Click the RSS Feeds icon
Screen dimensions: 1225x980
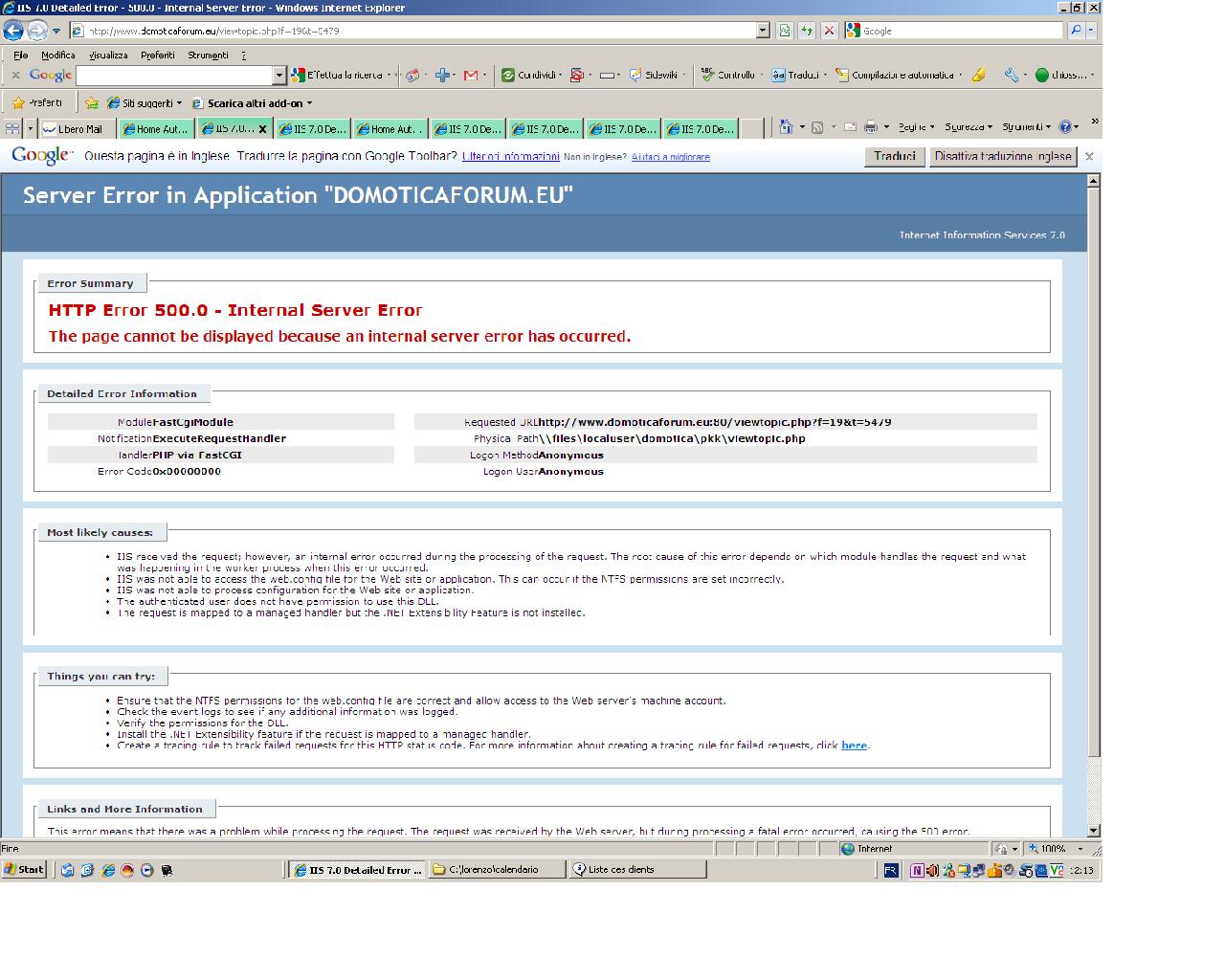click(816, 126)
